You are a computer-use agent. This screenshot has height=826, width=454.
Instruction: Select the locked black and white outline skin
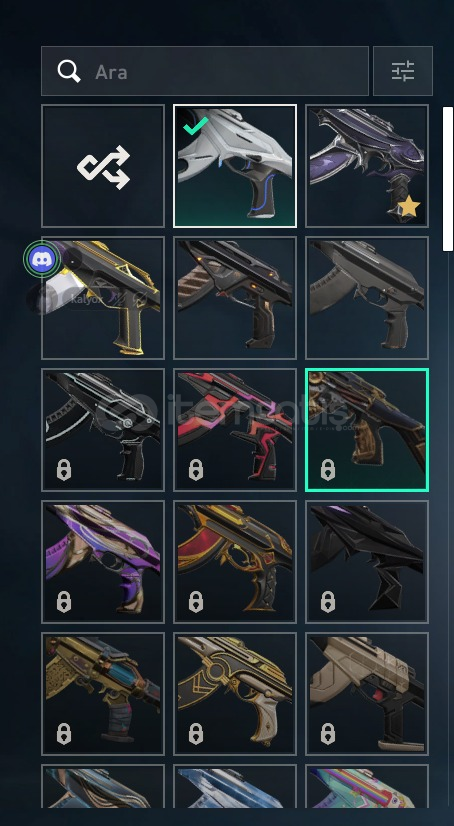point(103,430)
